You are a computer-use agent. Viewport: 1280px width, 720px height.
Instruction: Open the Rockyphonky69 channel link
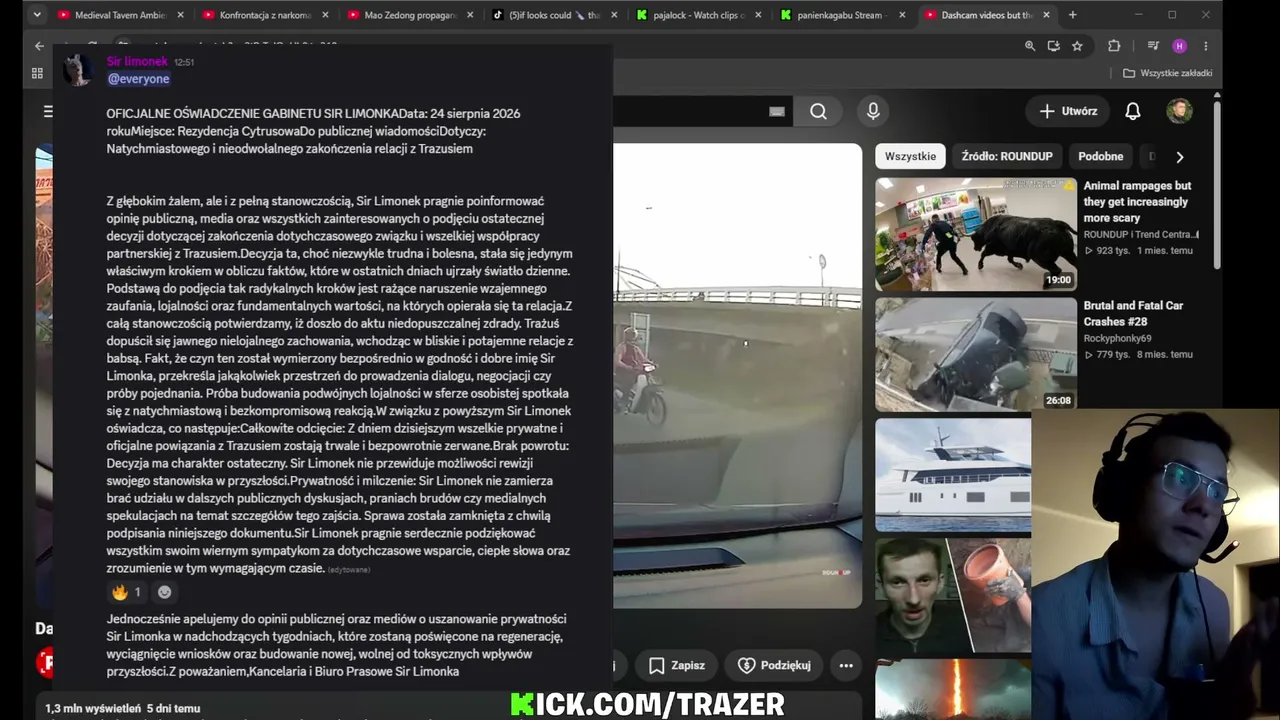(1118, 339)
